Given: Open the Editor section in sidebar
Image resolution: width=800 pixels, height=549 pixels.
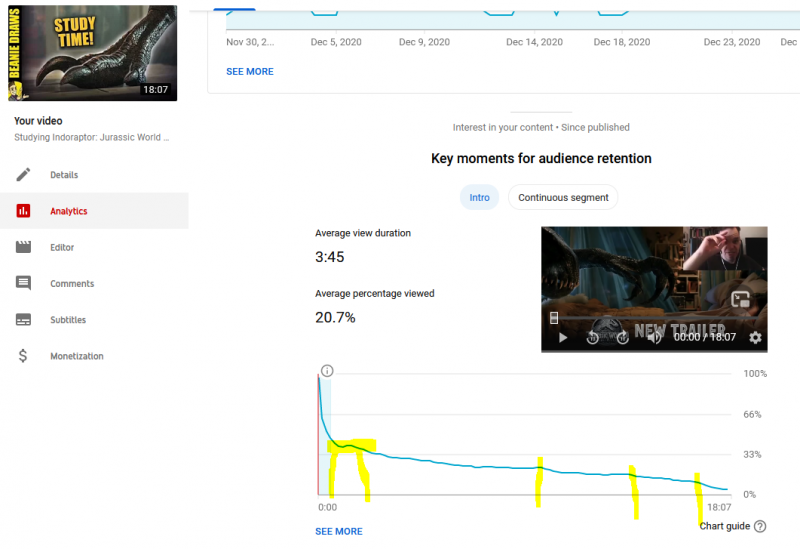Looking at the screenshot, I should [x=62, y=247].
